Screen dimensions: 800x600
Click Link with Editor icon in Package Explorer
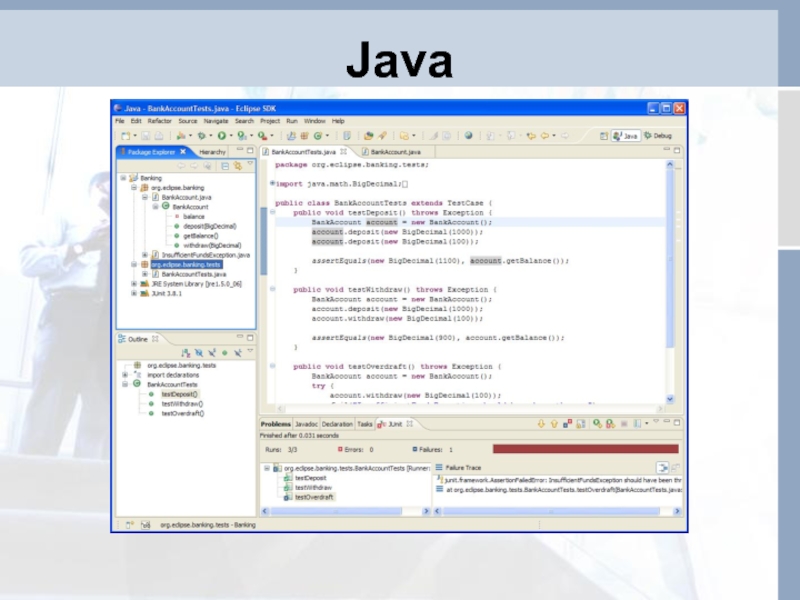tap(237, 166)
